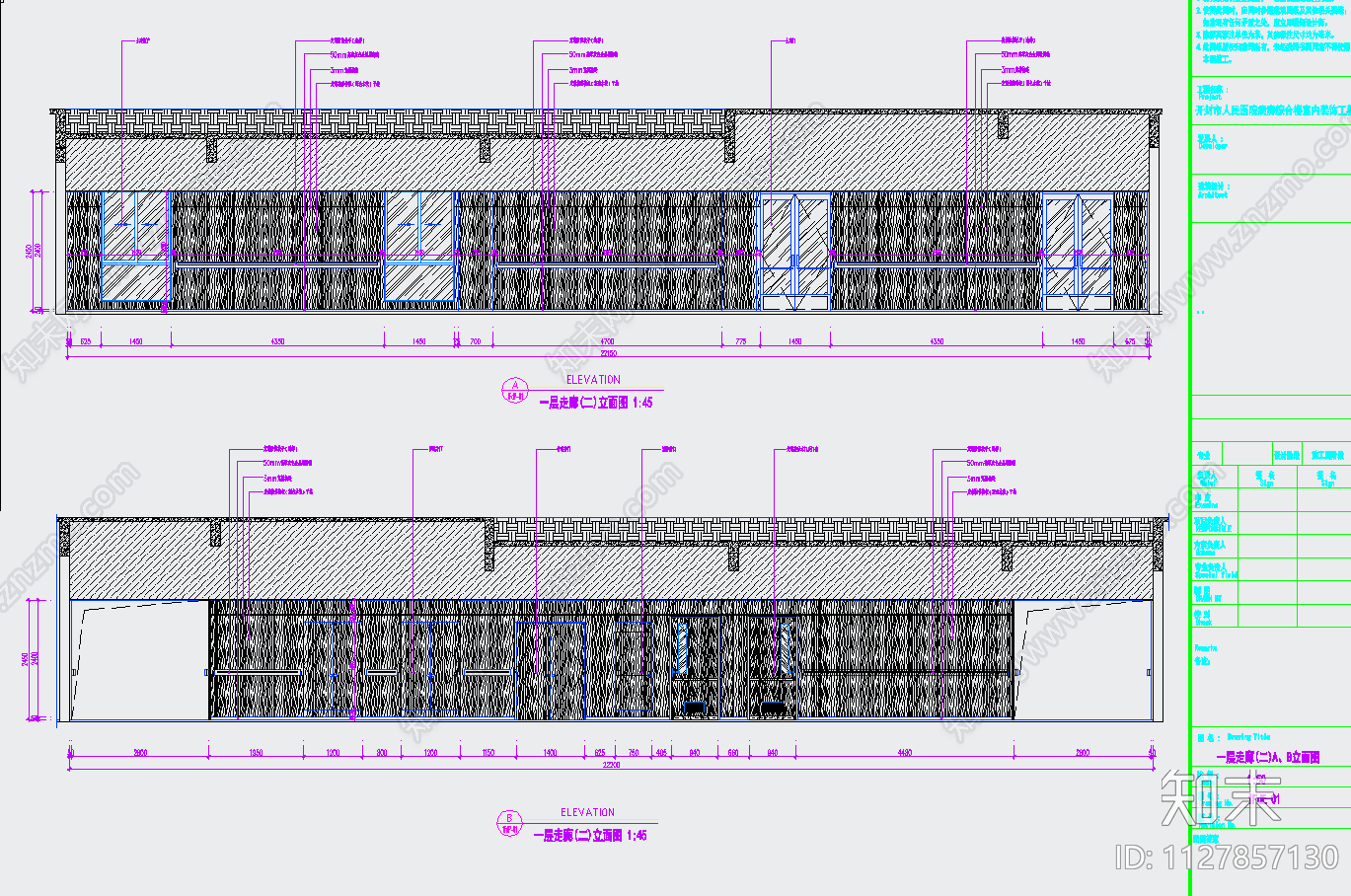Screen dimensions: 1351x896
Task: Click the title block drawing name A、B立面图
Action: pyautogui.click(x=1268, y=758)
